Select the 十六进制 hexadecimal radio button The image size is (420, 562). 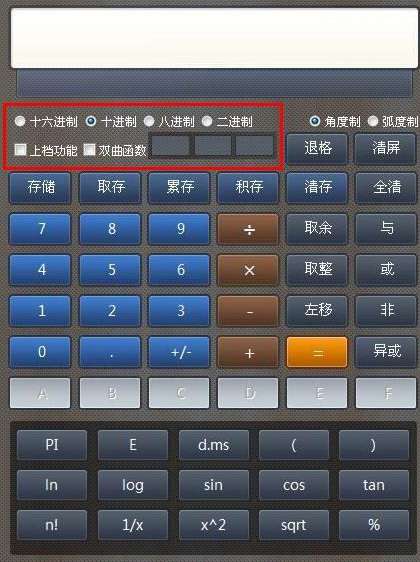point(20,121)
